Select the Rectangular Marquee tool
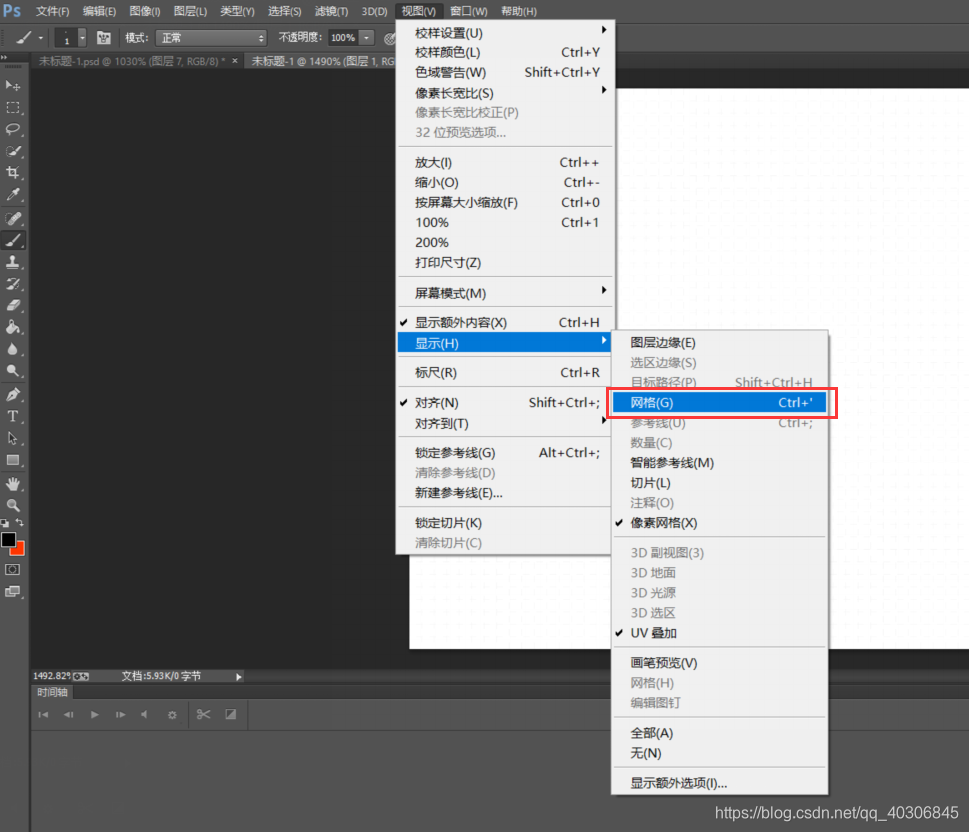Screen dimensions: 969x832 pyautogui.click(x=12, y=108)
